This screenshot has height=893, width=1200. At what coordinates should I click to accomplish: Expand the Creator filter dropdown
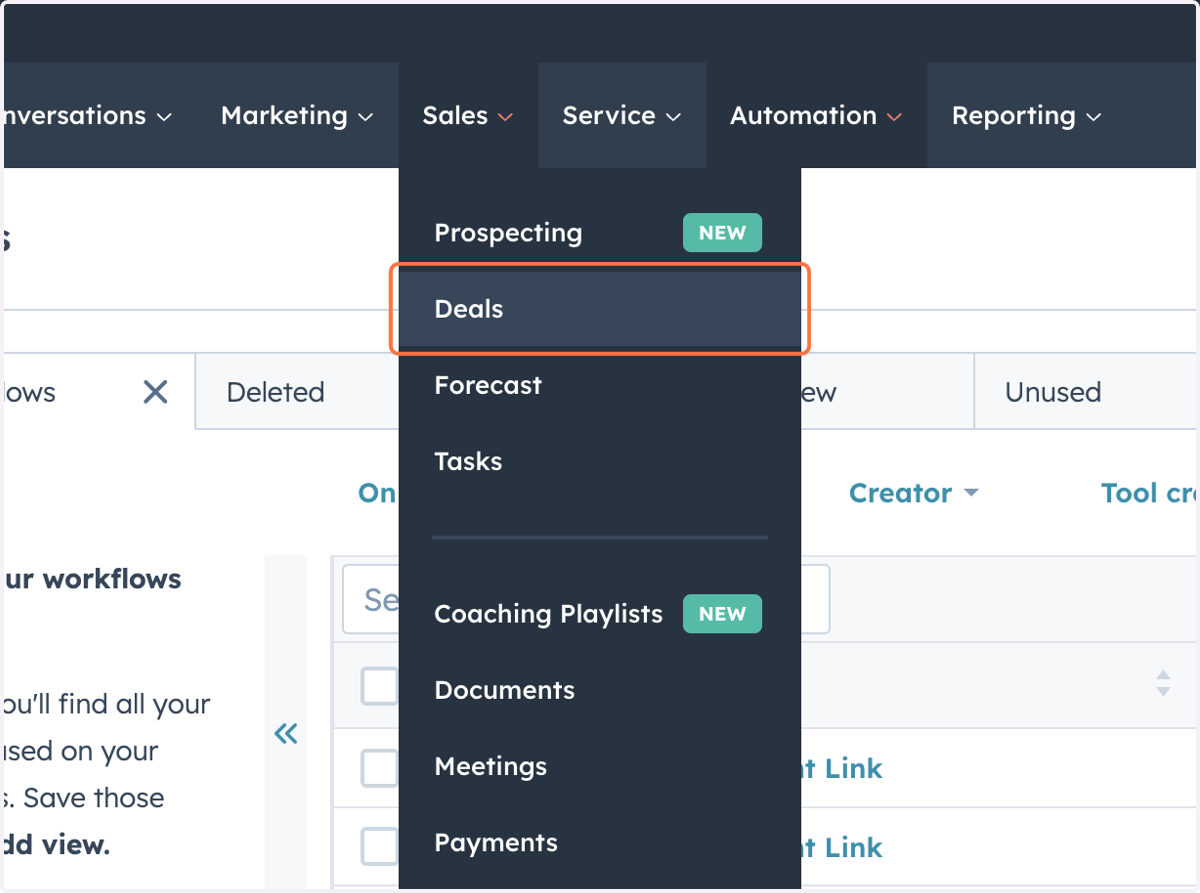(x=913, y=493)
